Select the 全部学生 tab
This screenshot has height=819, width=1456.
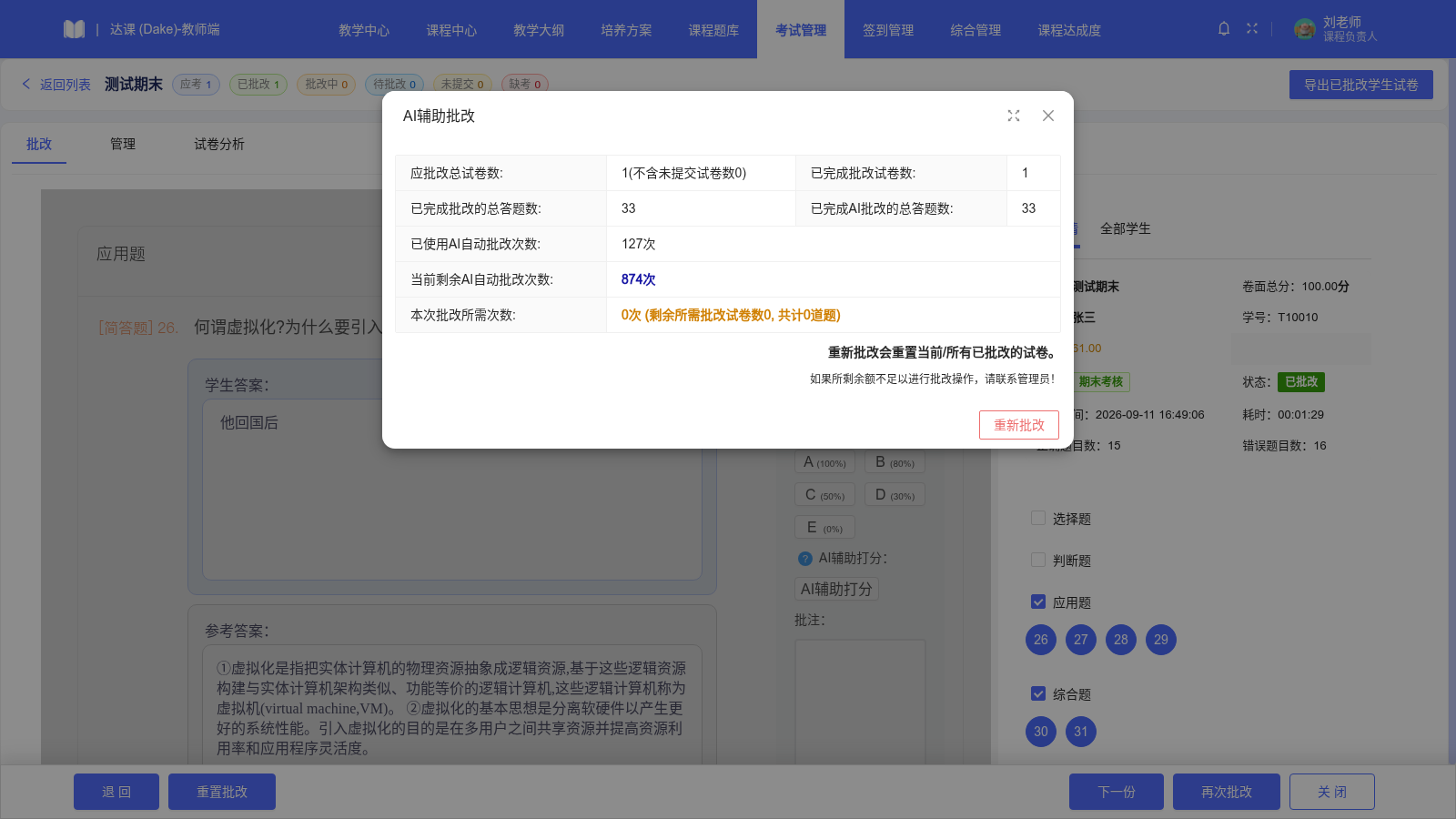pyautogui.click(x=1126, y=228)
